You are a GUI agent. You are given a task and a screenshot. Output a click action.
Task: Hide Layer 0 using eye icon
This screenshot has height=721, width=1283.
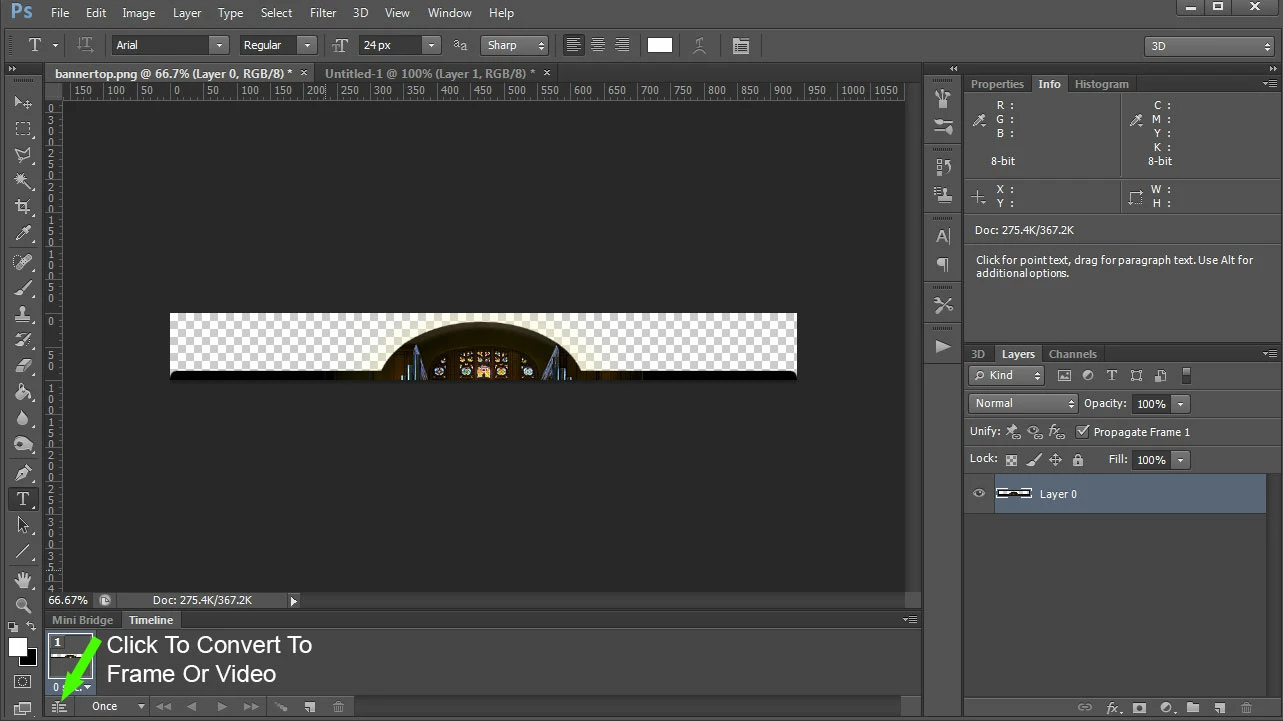point(979,493)
